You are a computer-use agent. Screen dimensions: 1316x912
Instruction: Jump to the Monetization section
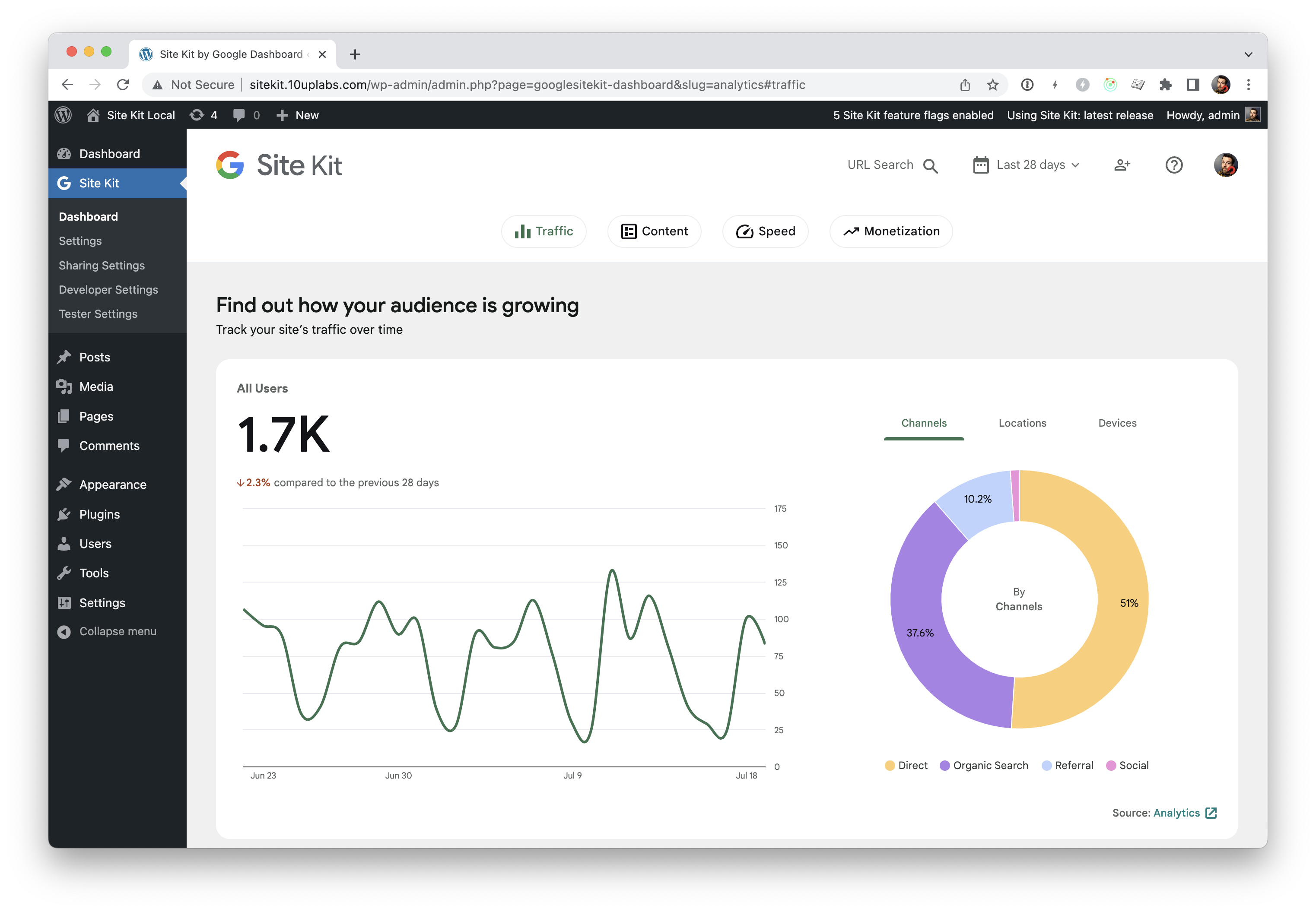point(891,231)
